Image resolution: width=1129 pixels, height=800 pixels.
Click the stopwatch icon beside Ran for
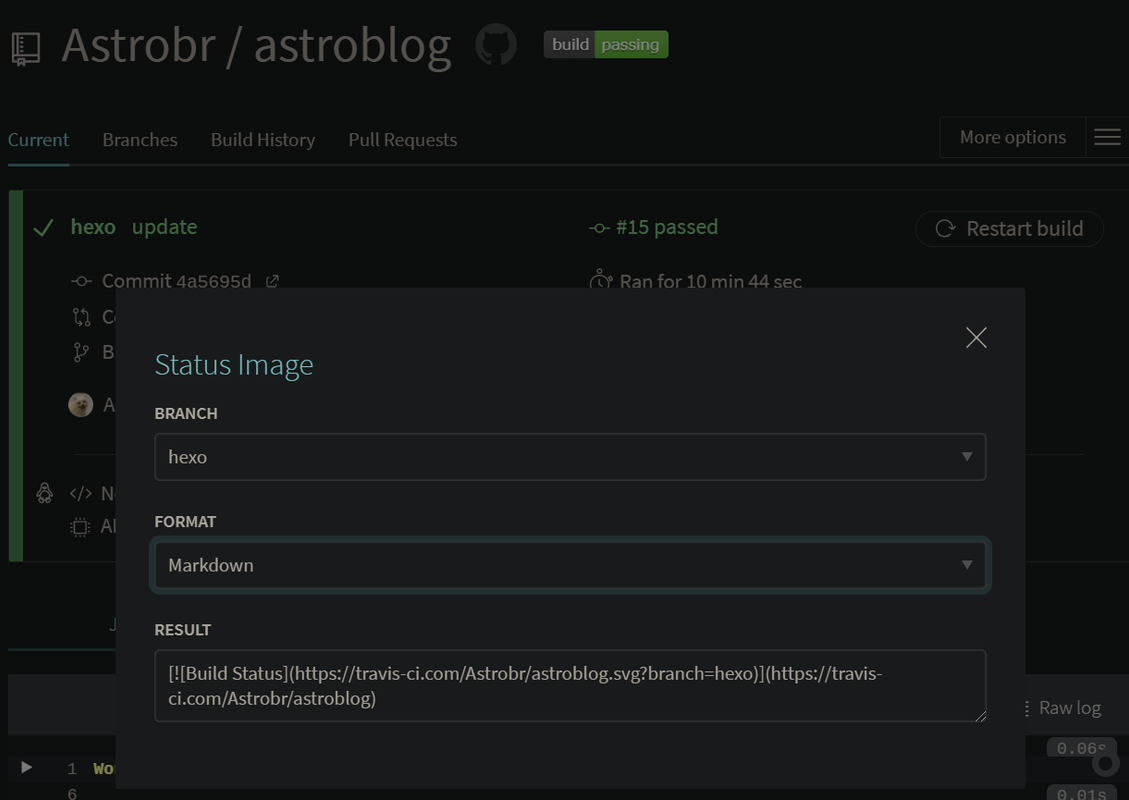click(x=601, y=280)
